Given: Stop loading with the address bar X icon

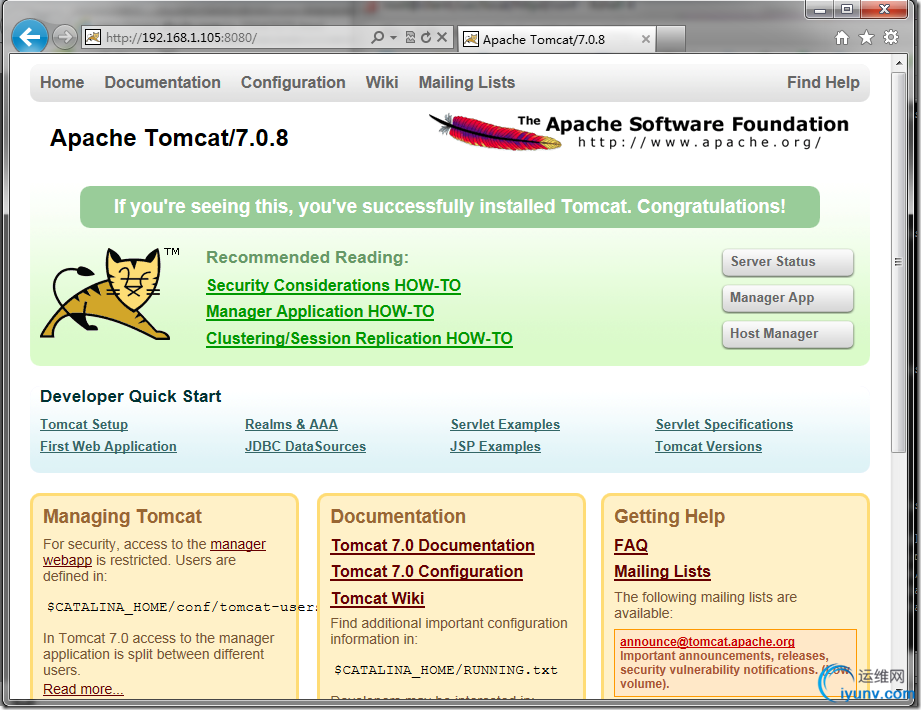Looking at the screenshot, I should pos(442,38).
